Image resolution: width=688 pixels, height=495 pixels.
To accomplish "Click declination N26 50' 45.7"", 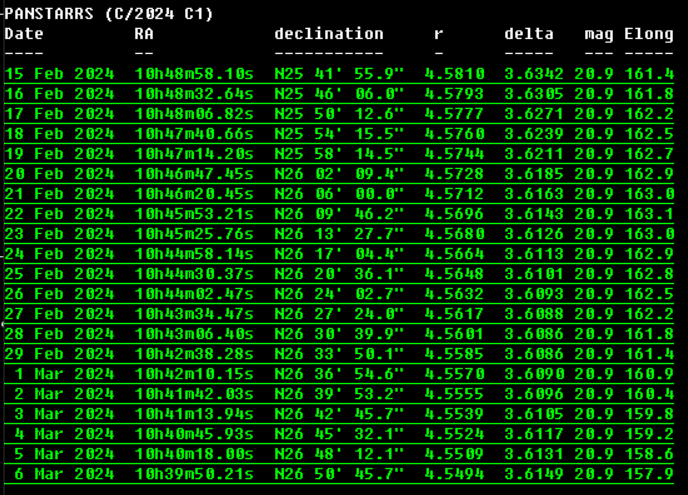I will 339,474.
